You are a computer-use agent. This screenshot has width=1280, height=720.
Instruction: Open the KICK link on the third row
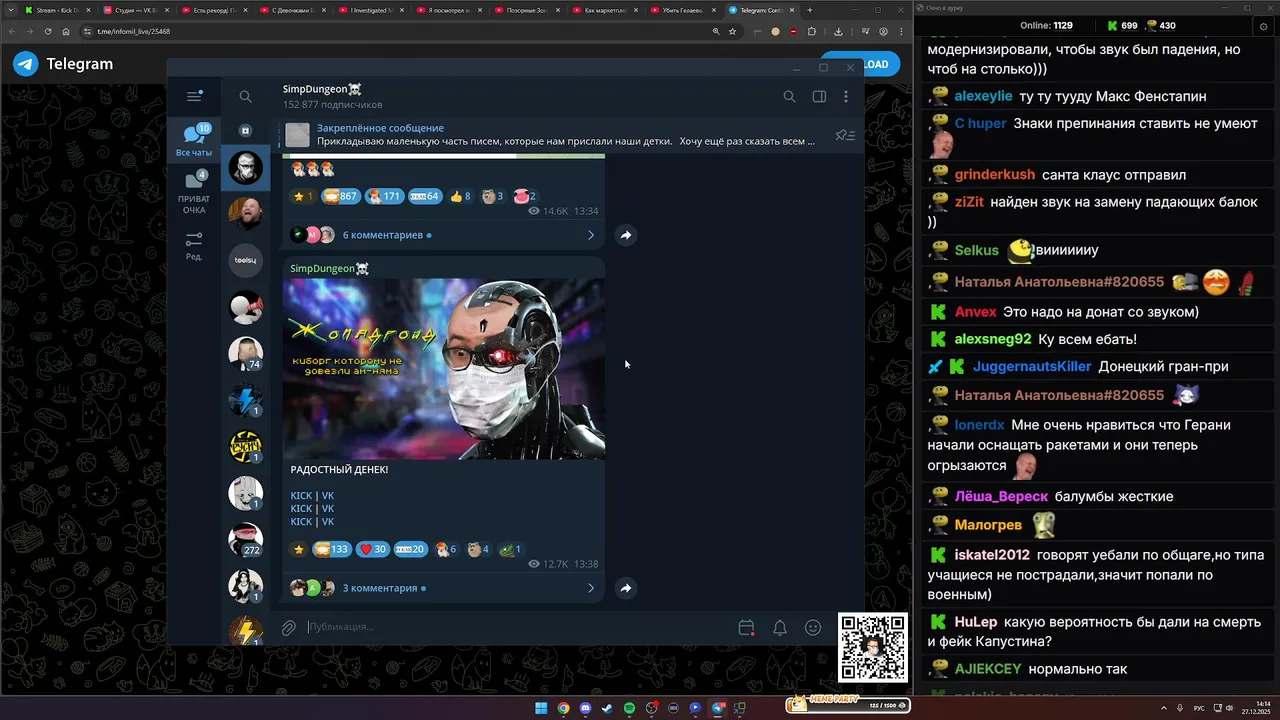pos(301,521)
